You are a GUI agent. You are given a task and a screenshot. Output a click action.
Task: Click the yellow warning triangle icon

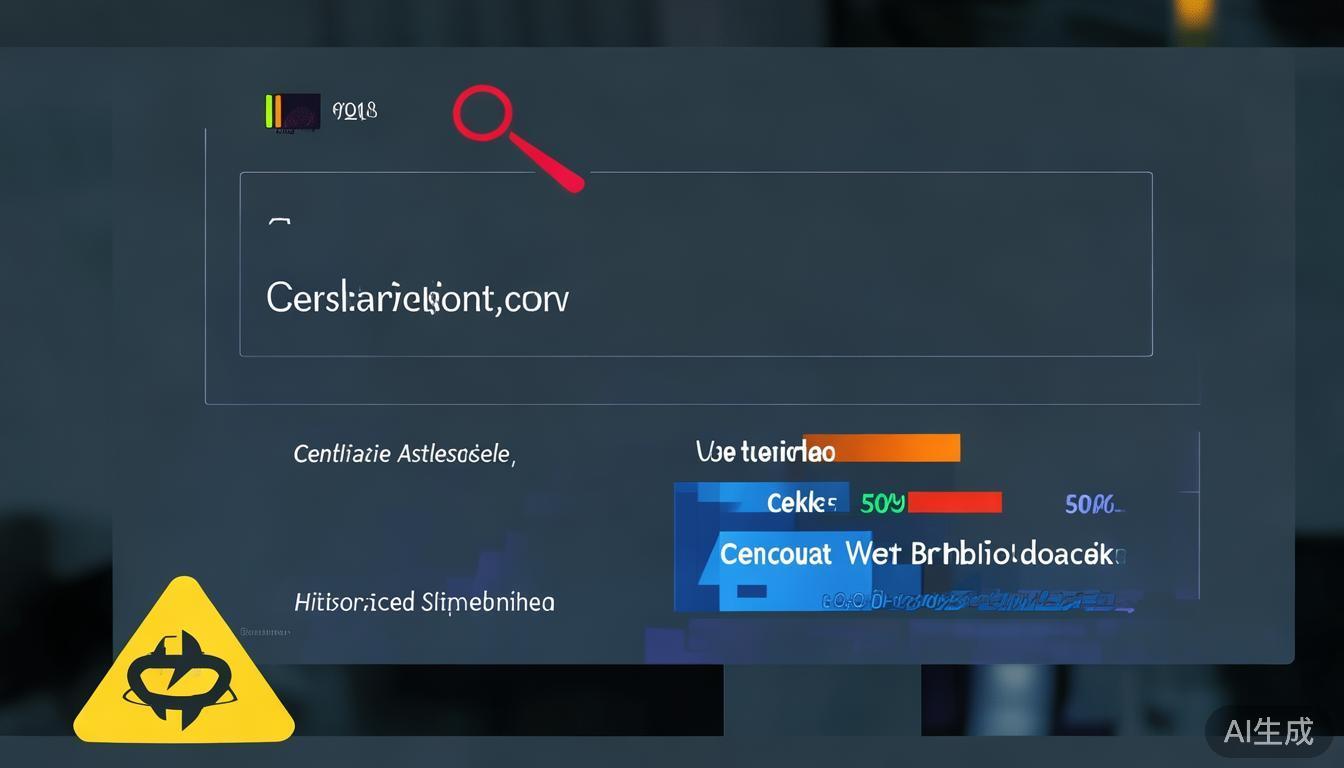(184, 664)
